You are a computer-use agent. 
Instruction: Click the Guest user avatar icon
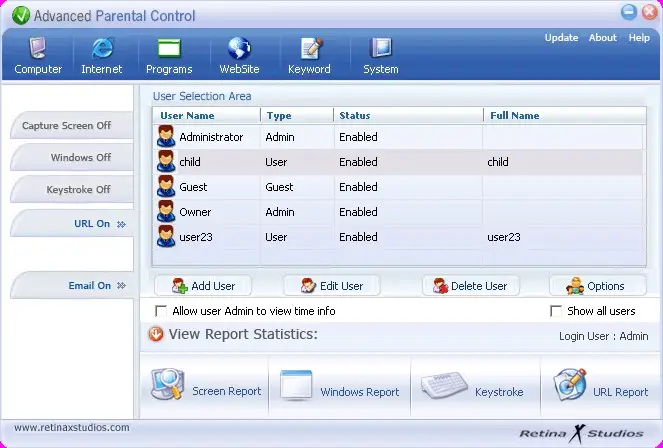(166, 186)
